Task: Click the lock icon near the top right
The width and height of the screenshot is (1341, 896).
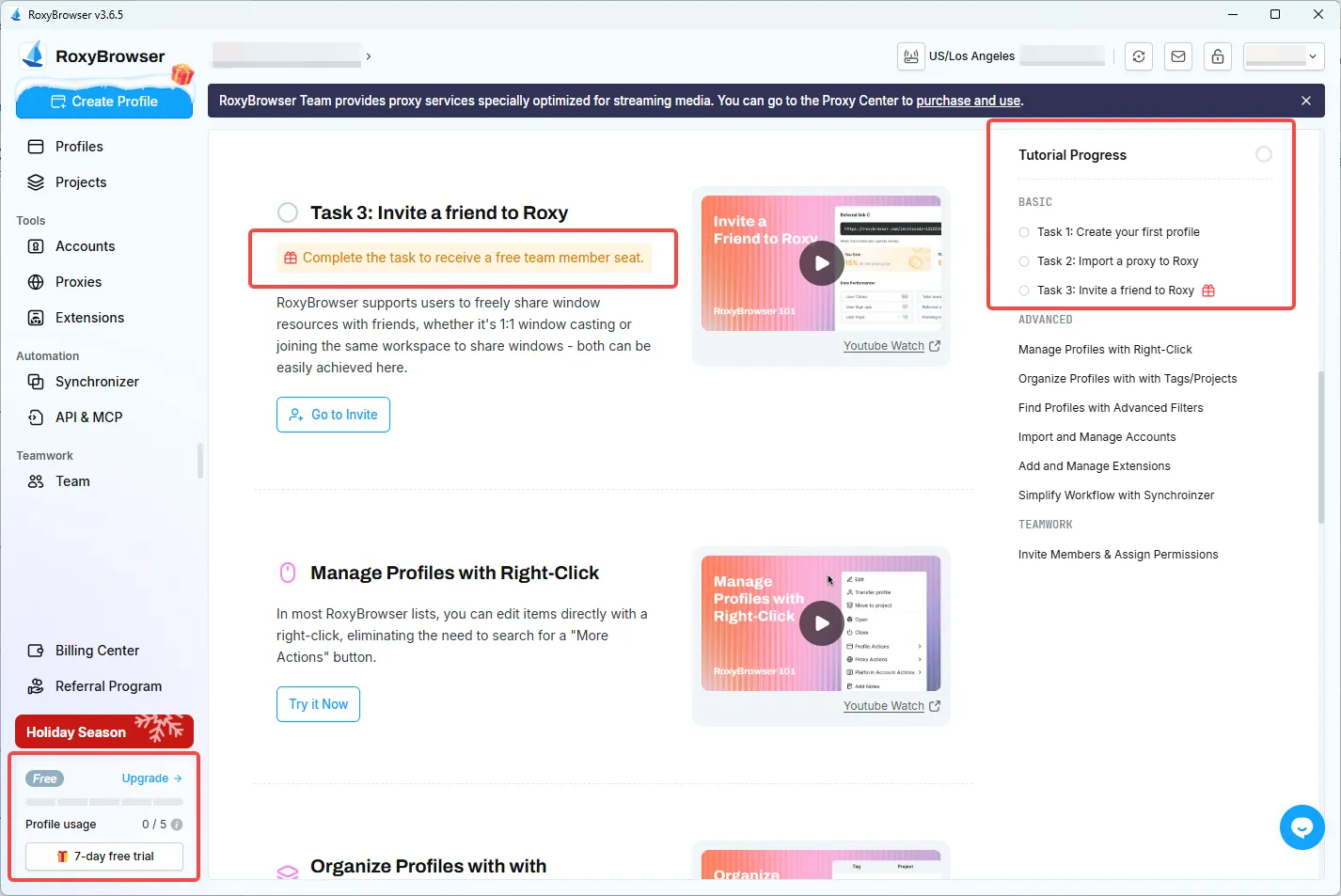Action: pyautogui.click(x=1218, y=56)
